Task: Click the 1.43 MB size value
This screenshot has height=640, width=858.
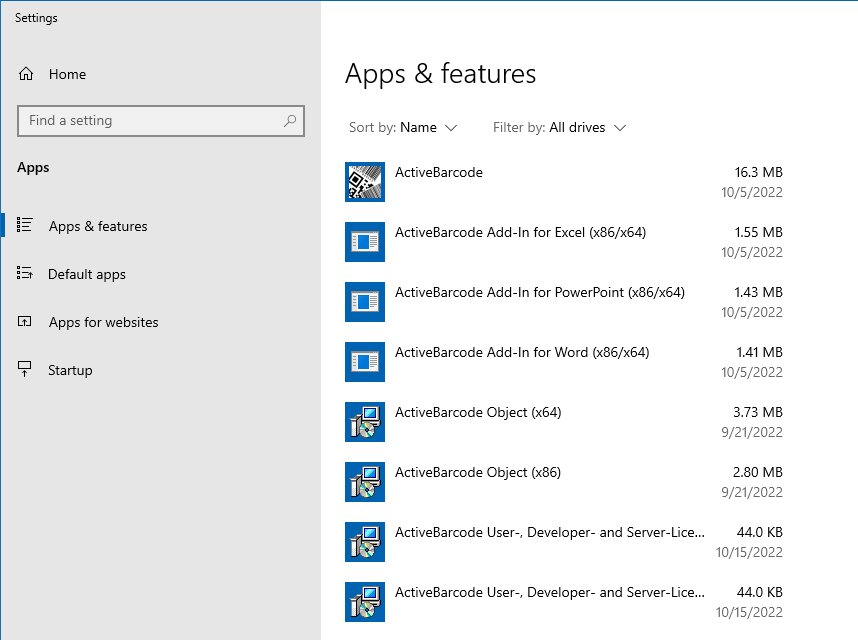Action: click(x=758, y=292)
